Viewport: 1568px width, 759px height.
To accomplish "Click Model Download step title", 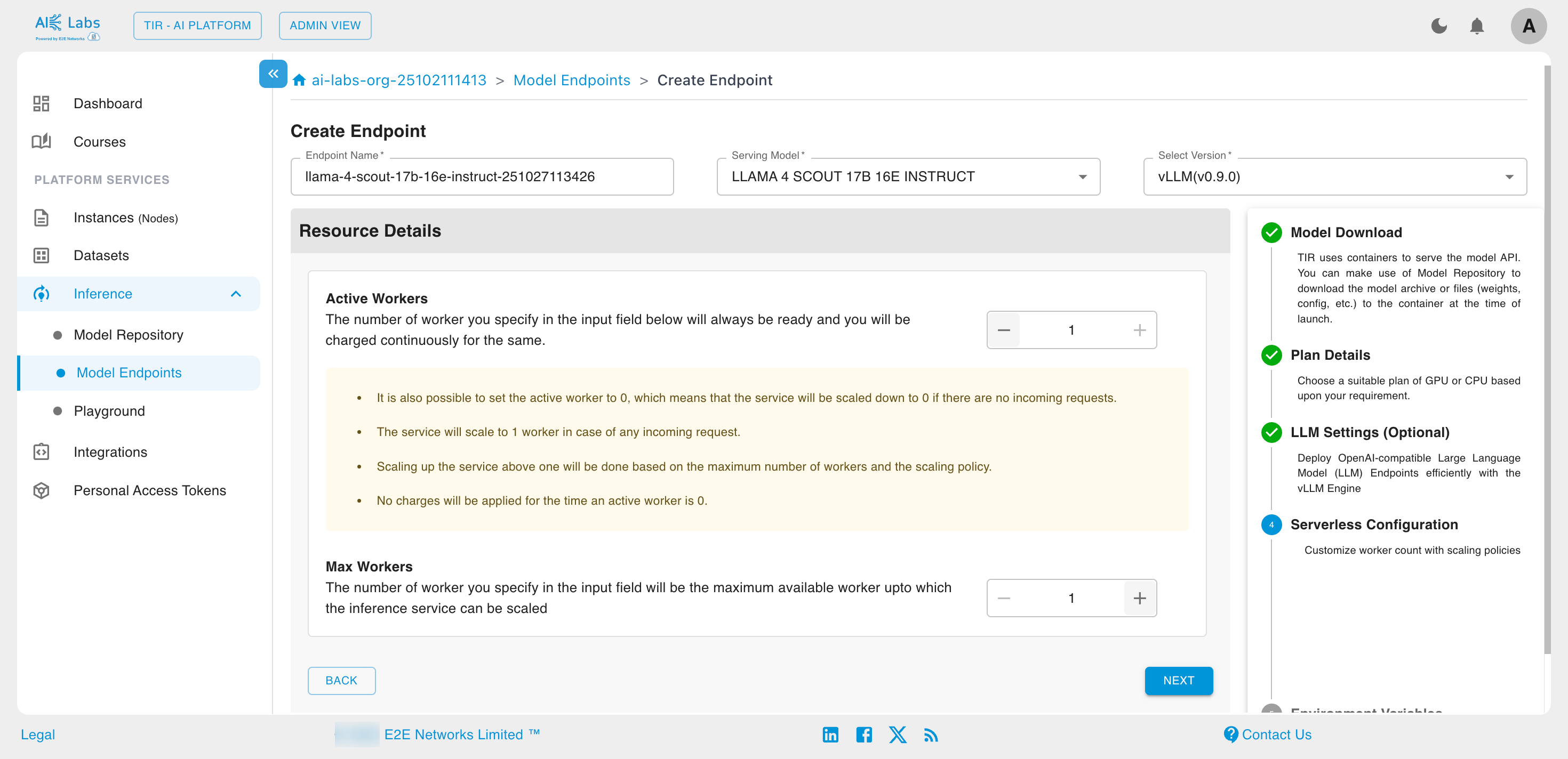I will [x=1346, y=232].
